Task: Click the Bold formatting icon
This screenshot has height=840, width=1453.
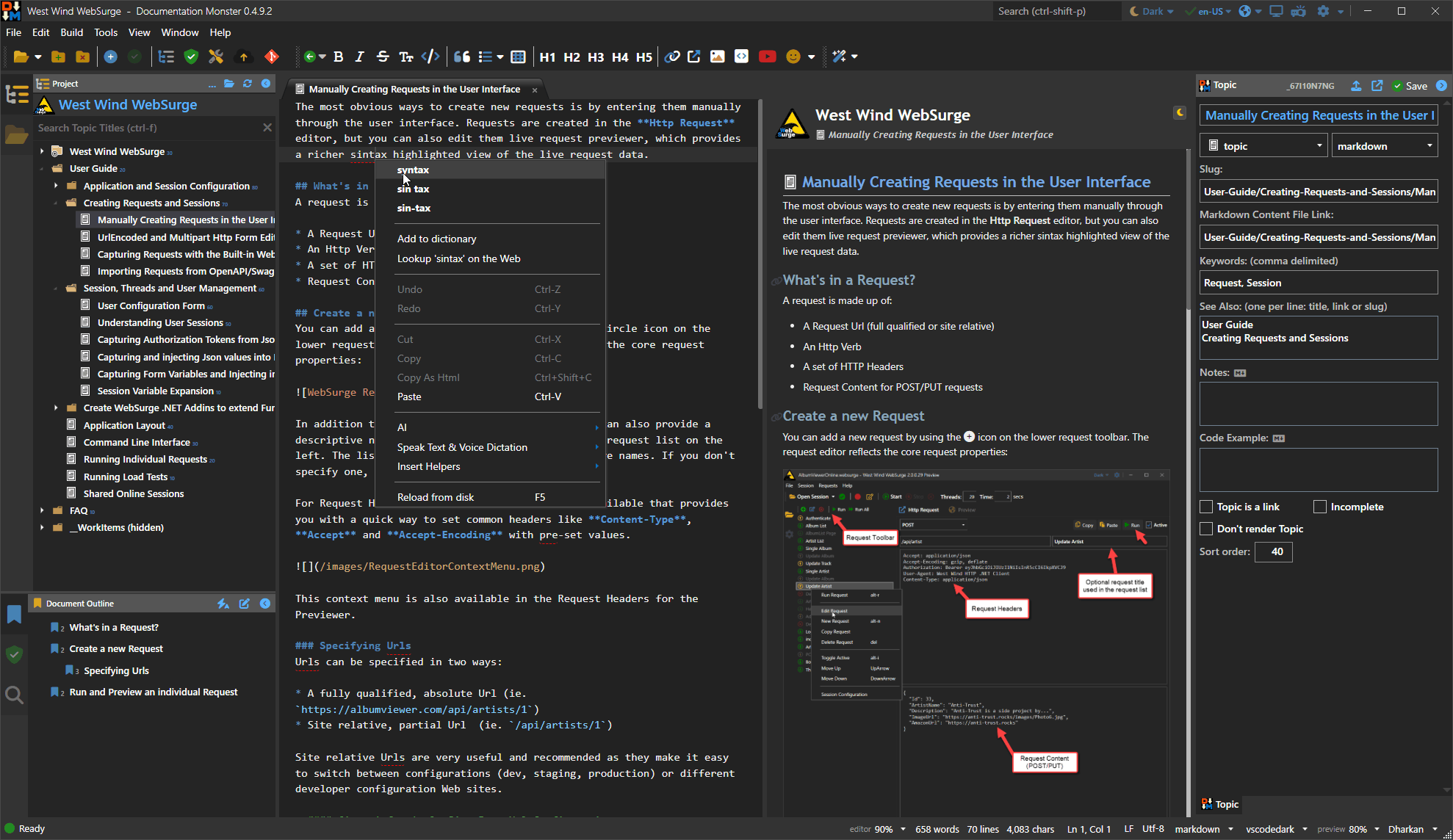Action: [x=339, y=57]
